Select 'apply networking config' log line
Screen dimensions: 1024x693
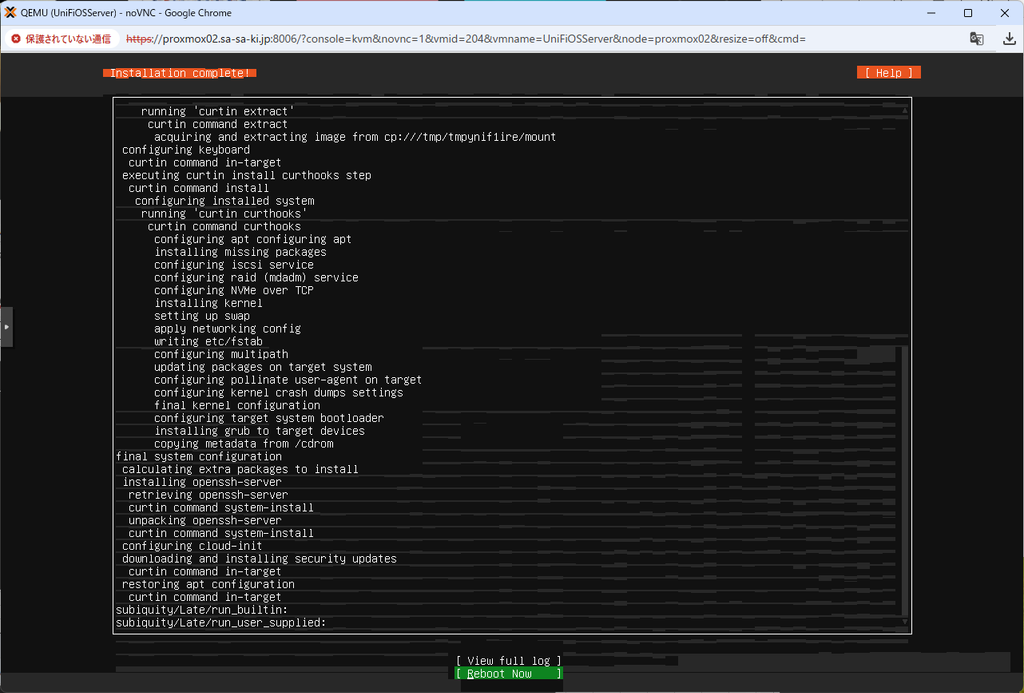click(227, 329)
